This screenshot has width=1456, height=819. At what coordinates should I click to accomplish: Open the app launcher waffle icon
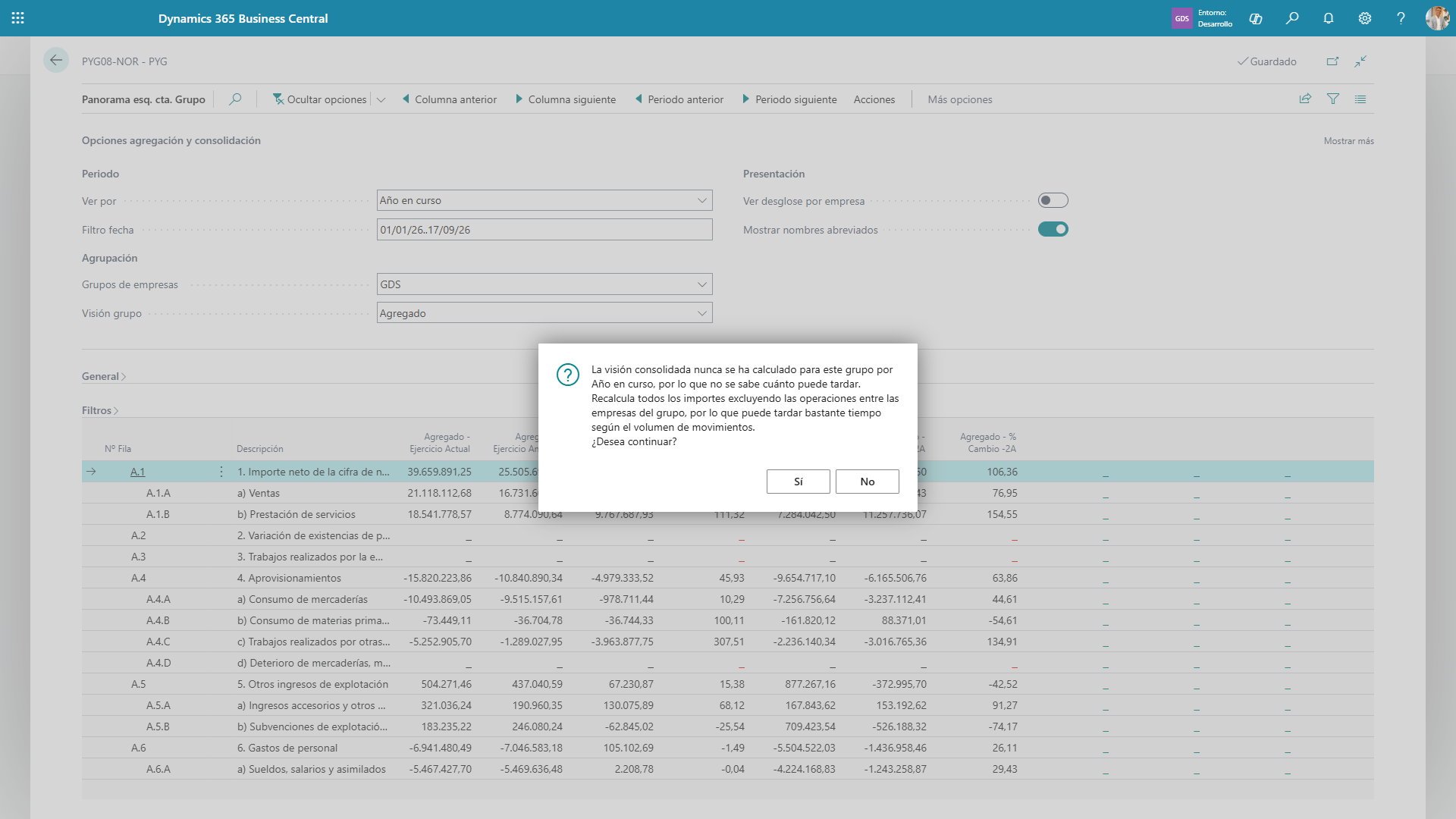[18, 18]
